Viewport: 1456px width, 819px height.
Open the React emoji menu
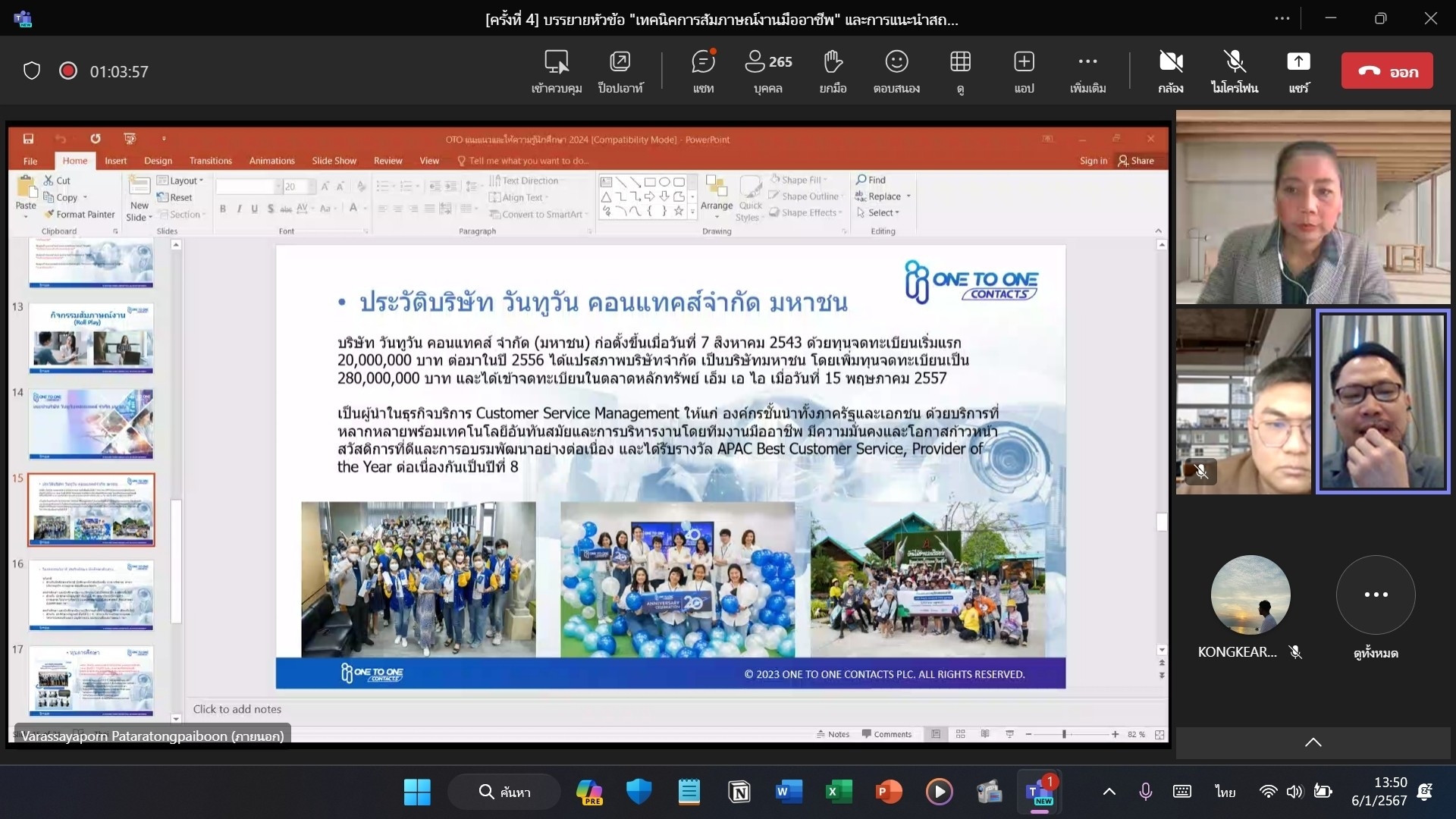[896, 71]
